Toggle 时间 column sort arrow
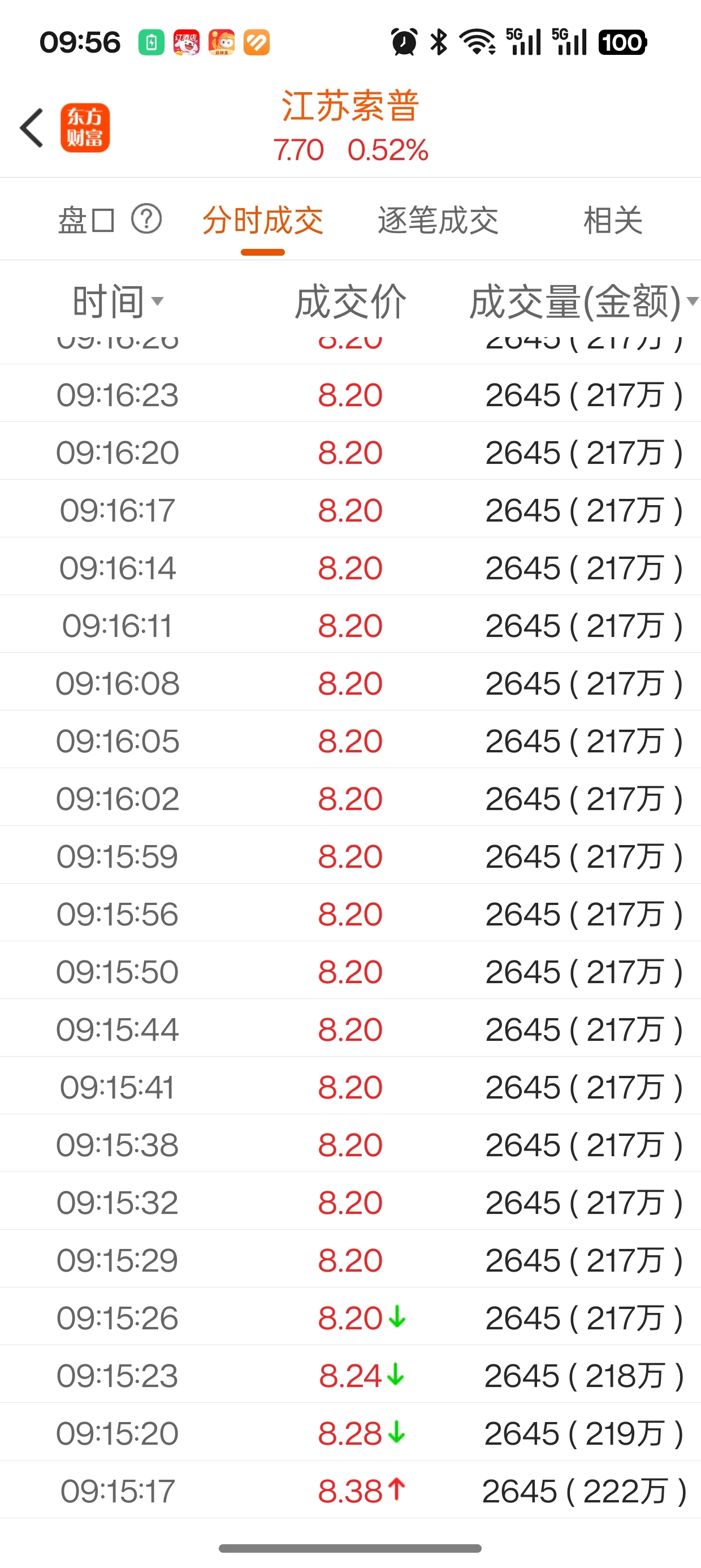Screen dimensions: 701x1568 click(158, 301)
